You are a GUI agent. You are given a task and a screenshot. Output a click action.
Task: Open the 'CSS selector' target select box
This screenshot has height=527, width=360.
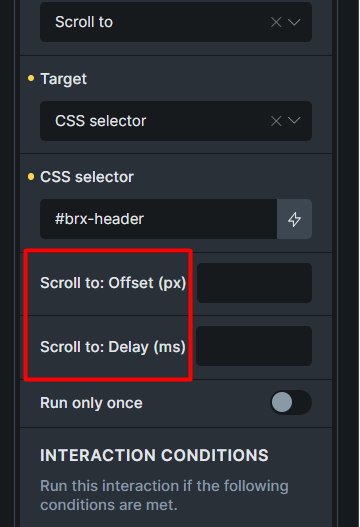tap(176, 121)
